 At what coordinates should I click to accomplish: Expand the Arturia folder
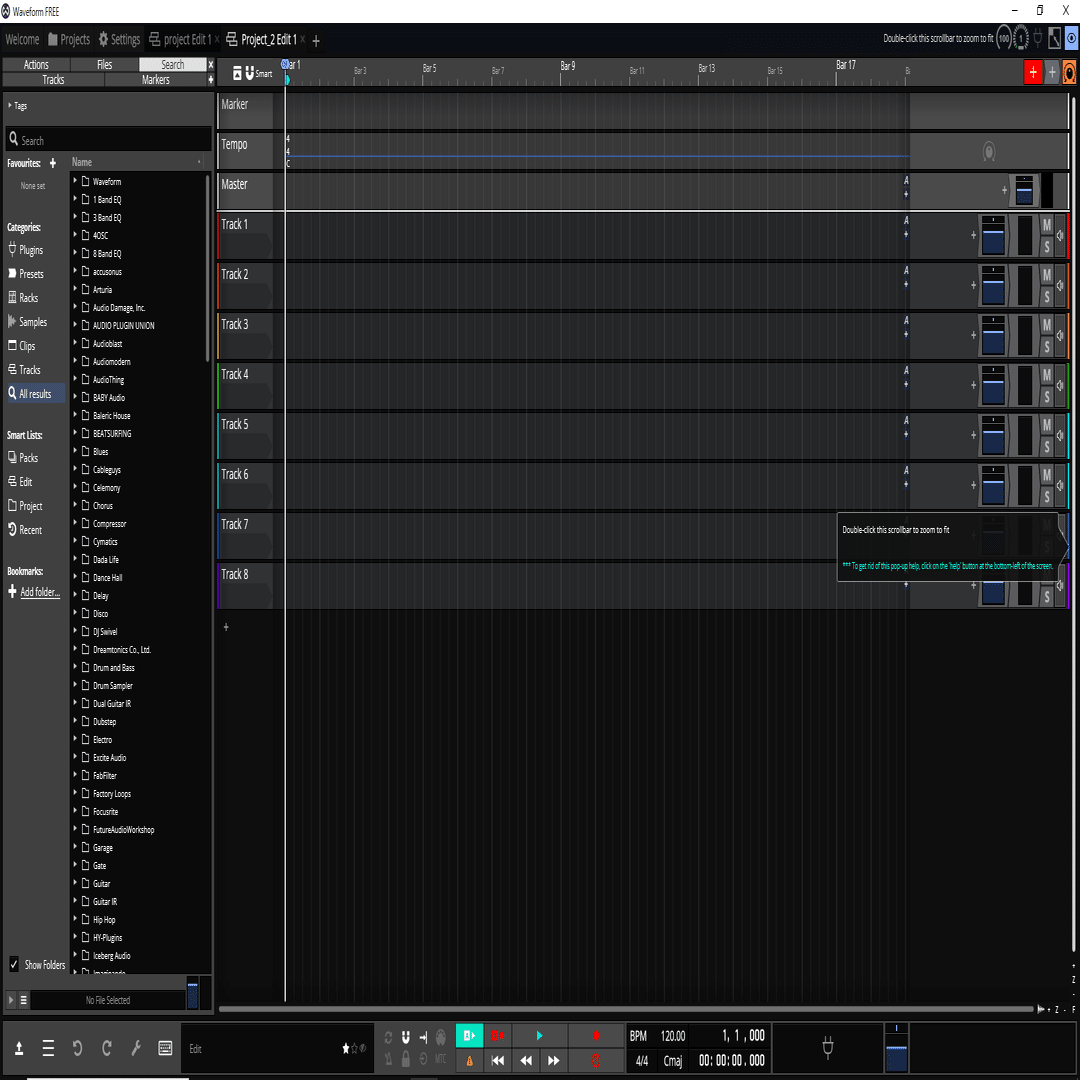pyautogui.click(x=75, y=289)
